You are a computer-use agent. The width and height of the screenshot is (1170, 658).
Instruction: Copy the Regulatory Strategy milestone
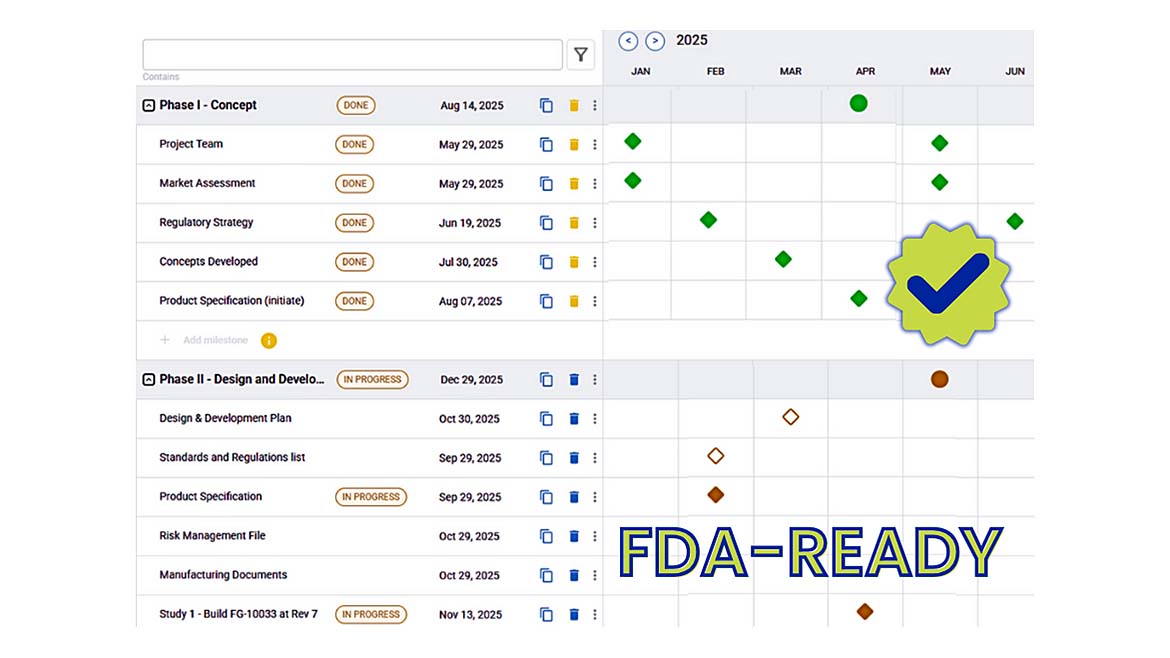[546, 222]
